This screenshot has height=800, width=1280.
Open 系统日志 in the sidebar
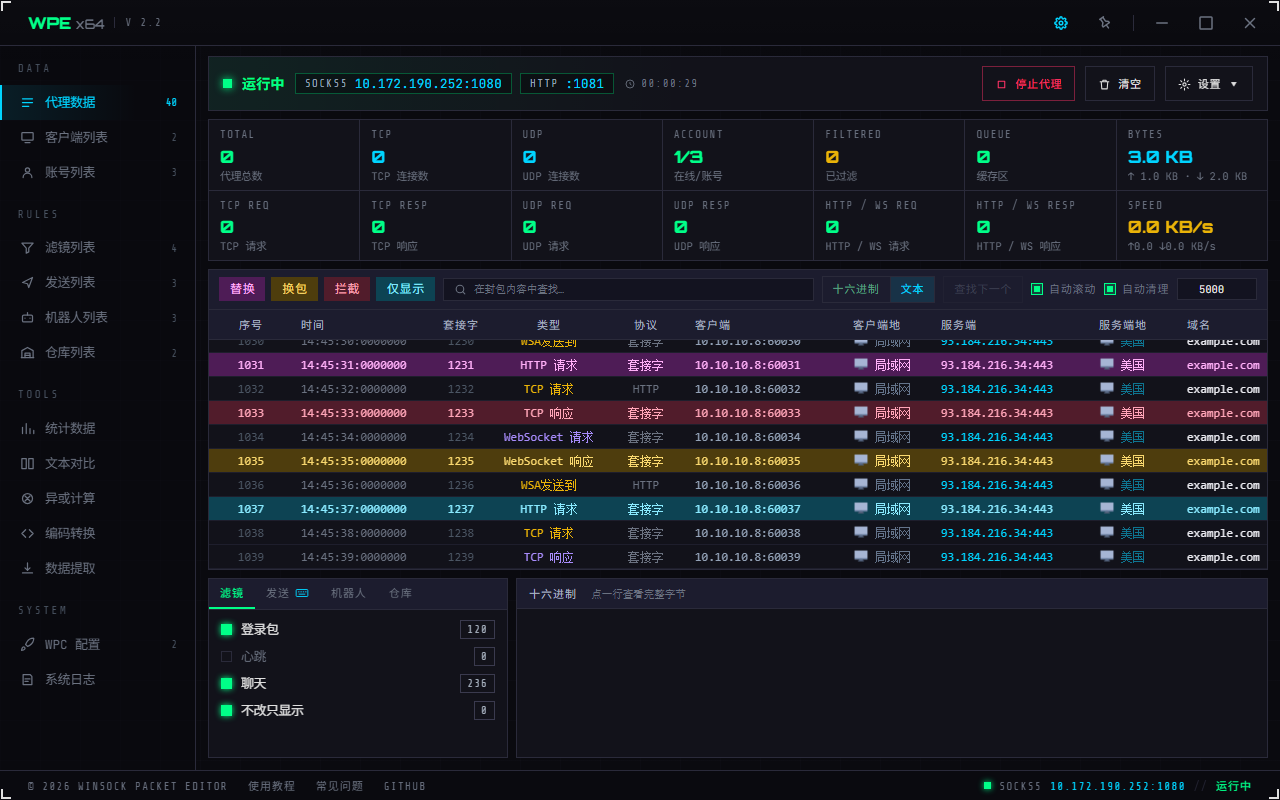point(97,679)
